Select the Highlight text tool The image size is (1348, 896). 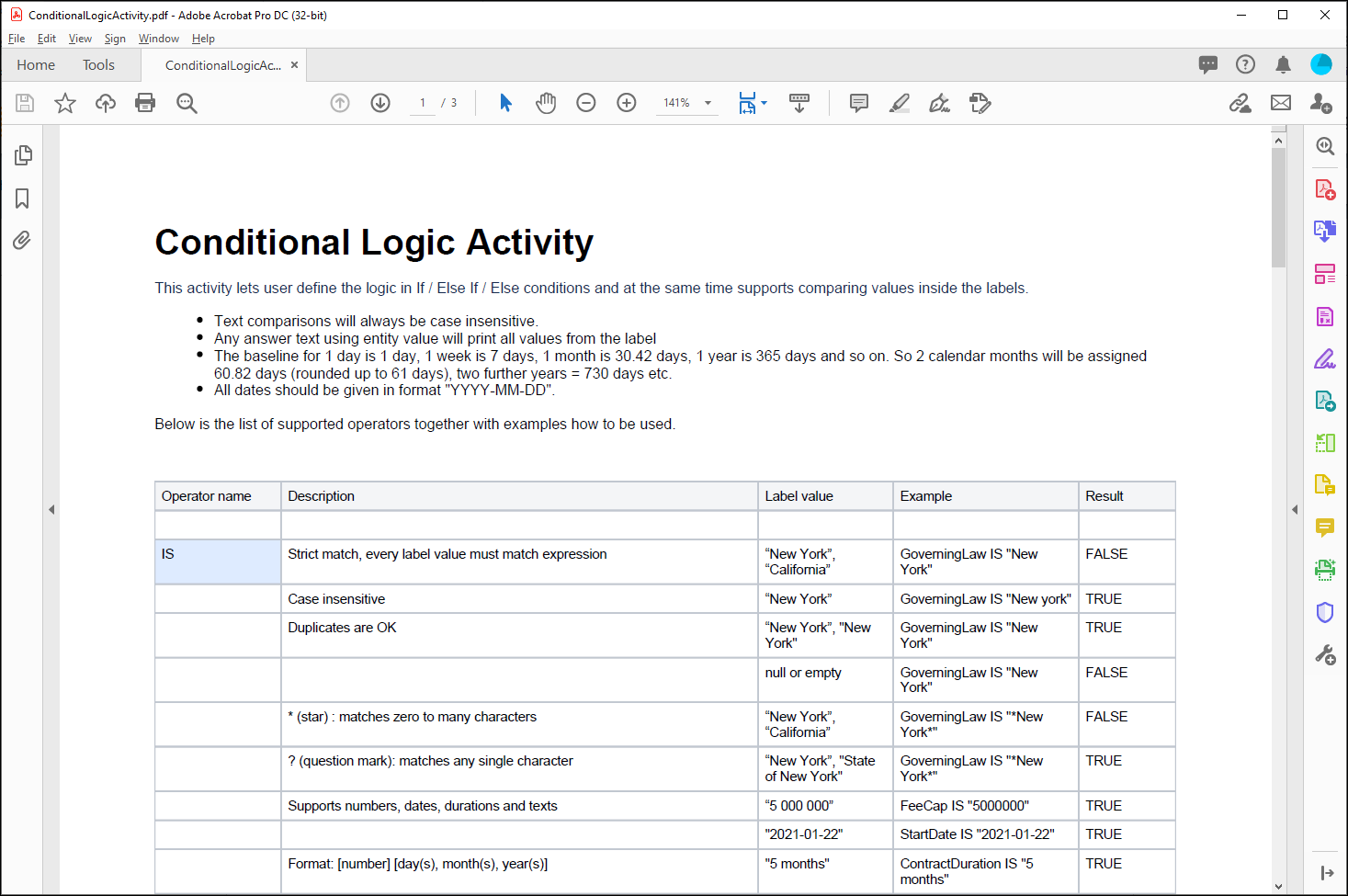900,103
